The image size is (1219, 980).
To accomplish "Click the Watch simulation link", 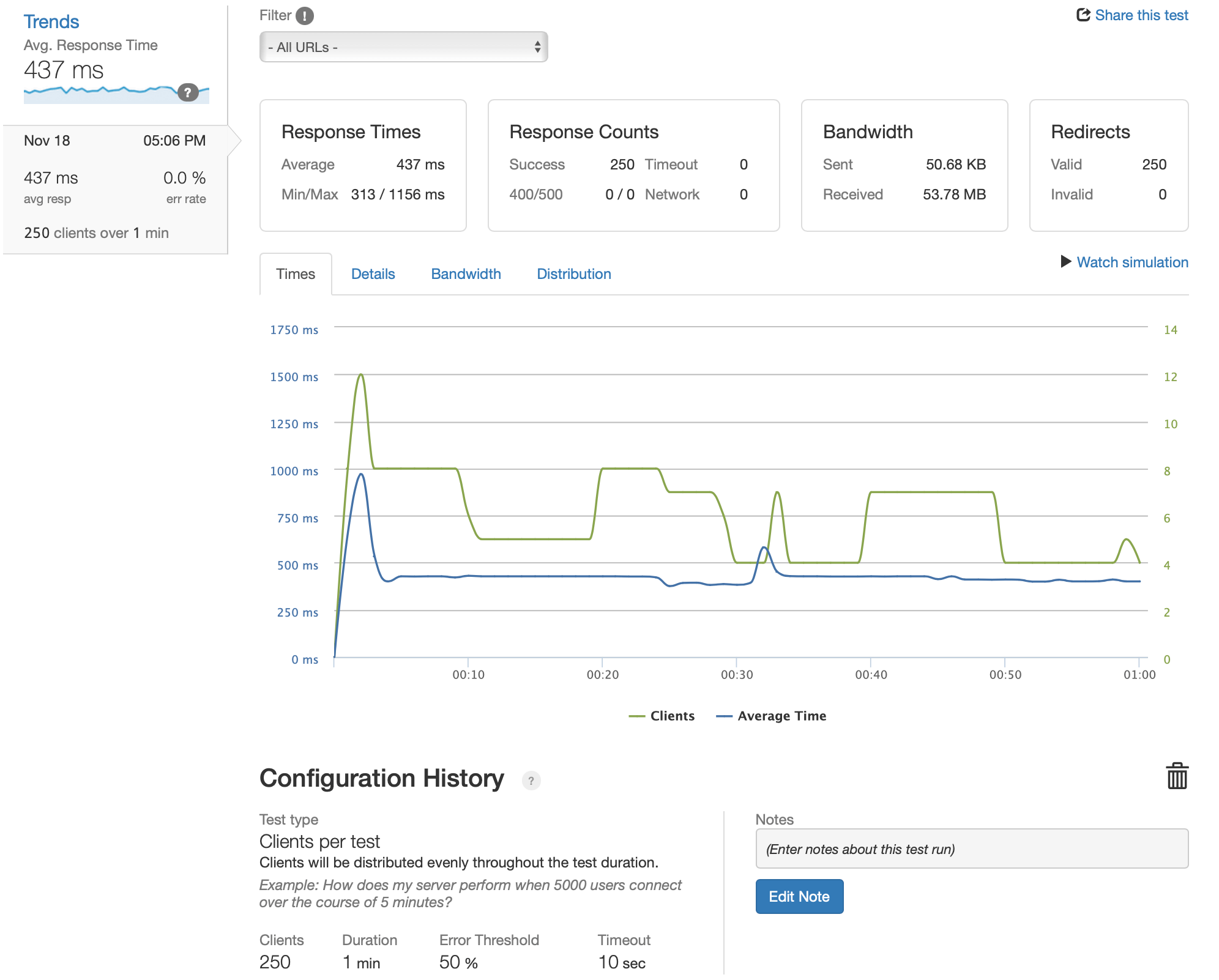I will (1132, 262).
